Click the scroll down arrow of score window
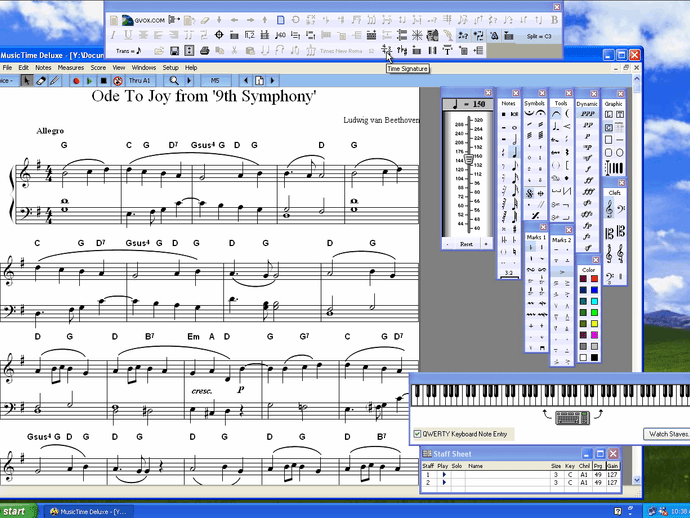 tap(636, 480)
